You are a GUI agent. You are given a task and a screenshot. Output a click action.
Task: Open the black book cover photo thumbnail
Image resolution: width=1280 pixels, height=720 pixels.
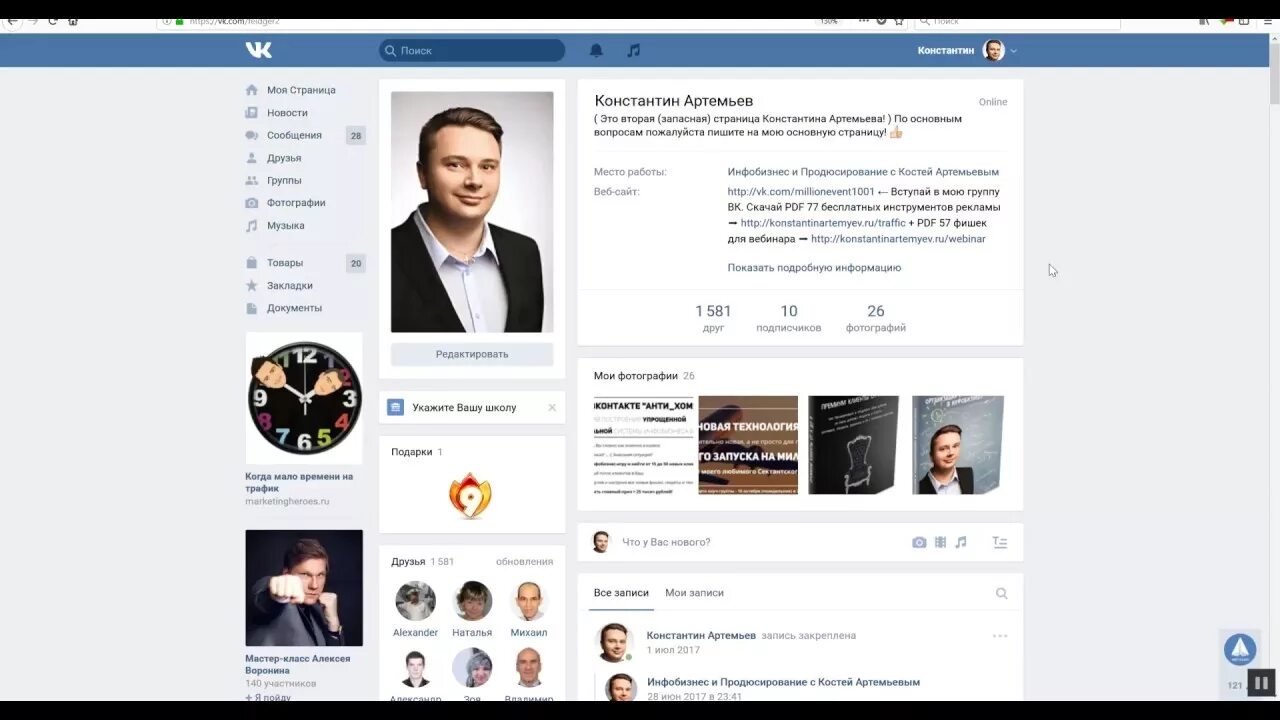click(x=853, y=445)
